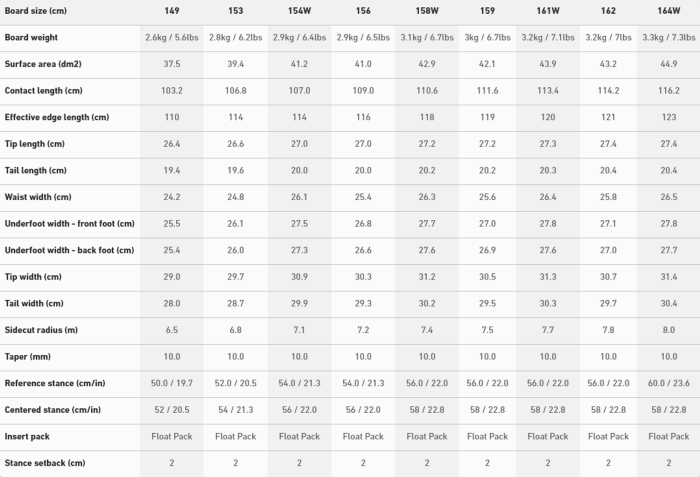
Task: Click the Stance setback (cm) row label
Action: tap(45, 463)
